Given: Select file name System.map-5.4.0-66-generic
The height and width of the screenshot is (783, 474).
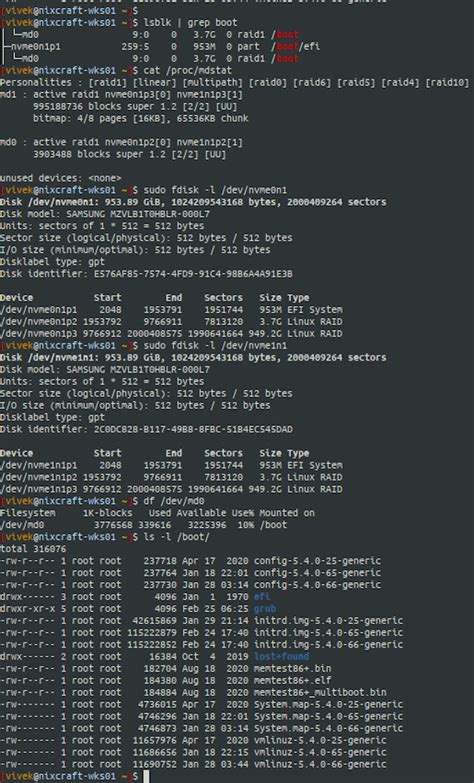Looking at the screenshot, I should (328, 729).
